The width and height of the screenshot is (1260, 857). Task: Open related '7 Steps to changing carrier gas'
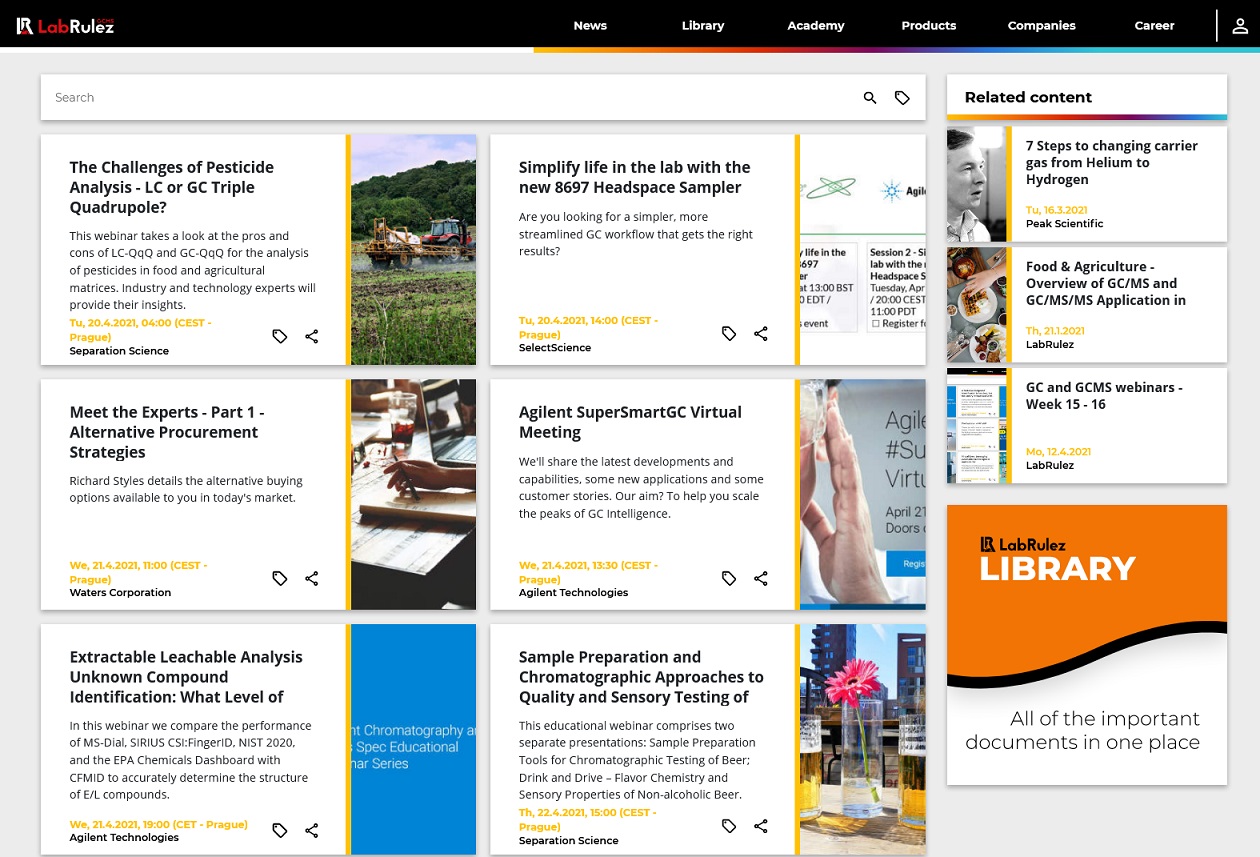(1112, 162)
